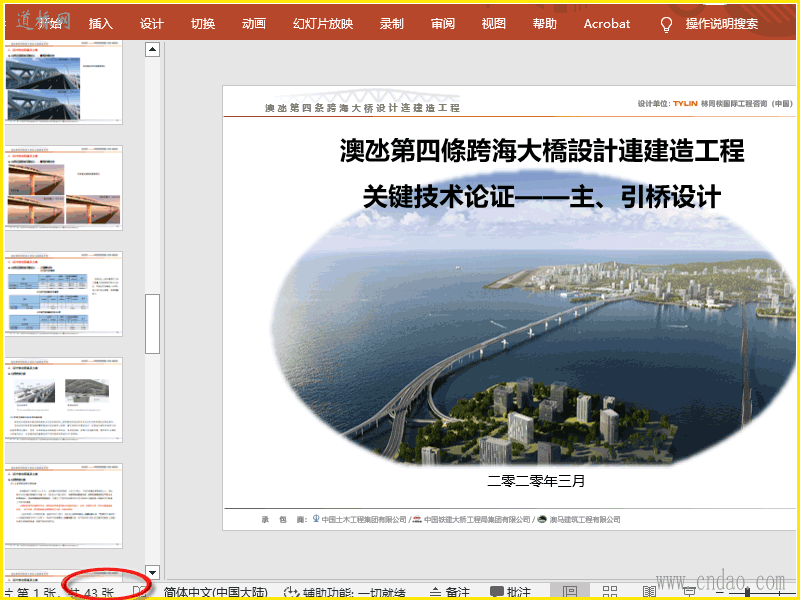800x600 pixels.
Task: Click subtitle 关键技术论证——主、引桥设计
Action: 542,197
